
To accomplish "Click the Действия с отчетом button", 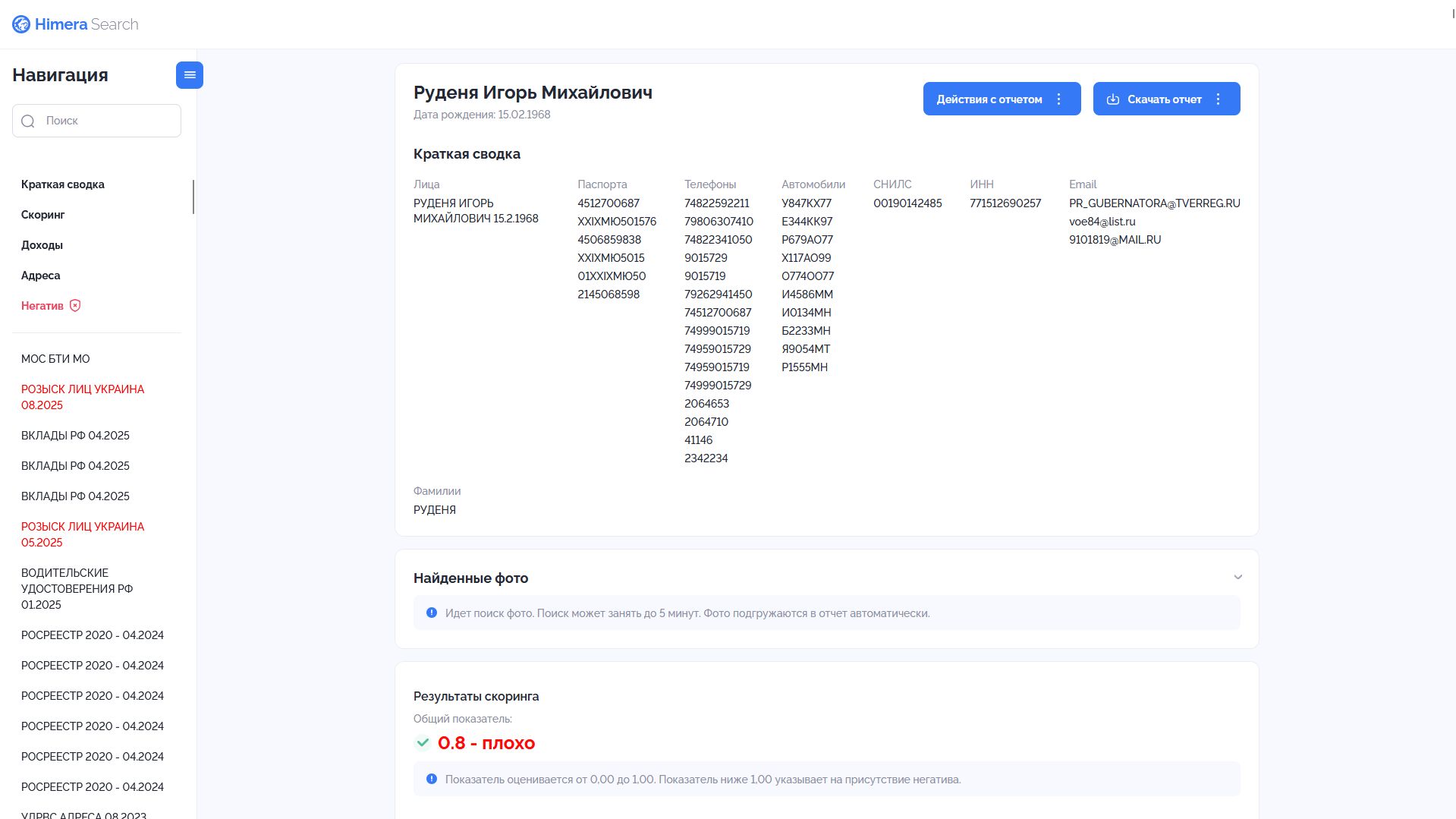I will pyautogui.click(x=1002, y=99).
